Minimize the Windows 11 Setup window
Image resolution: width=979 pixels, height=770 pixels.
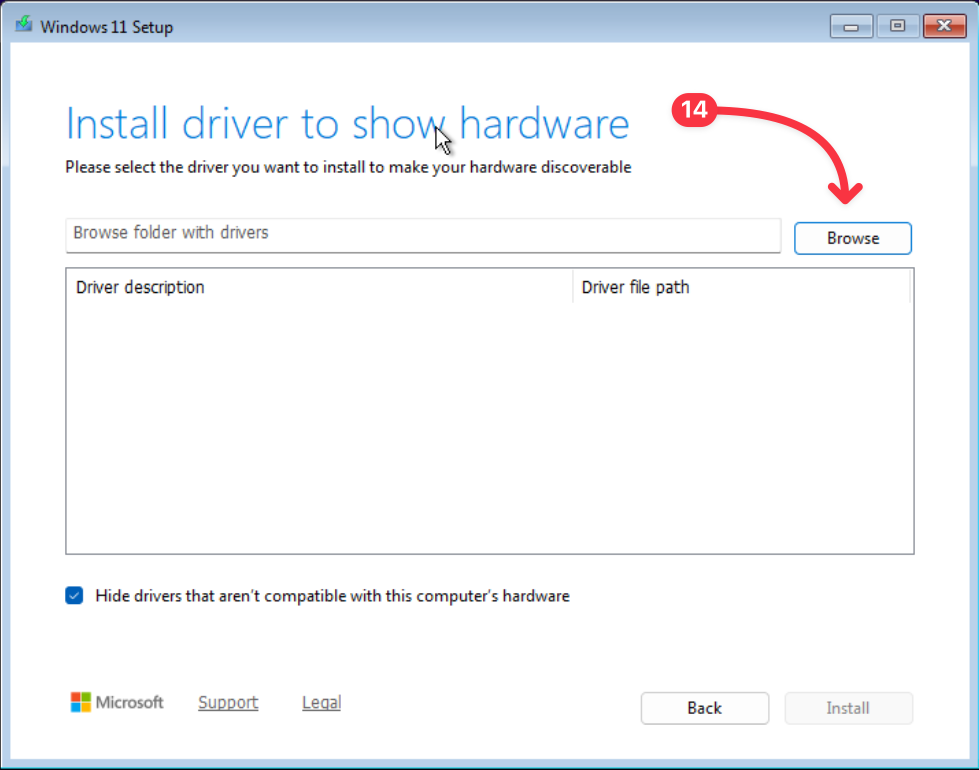[x=852, y=27]
